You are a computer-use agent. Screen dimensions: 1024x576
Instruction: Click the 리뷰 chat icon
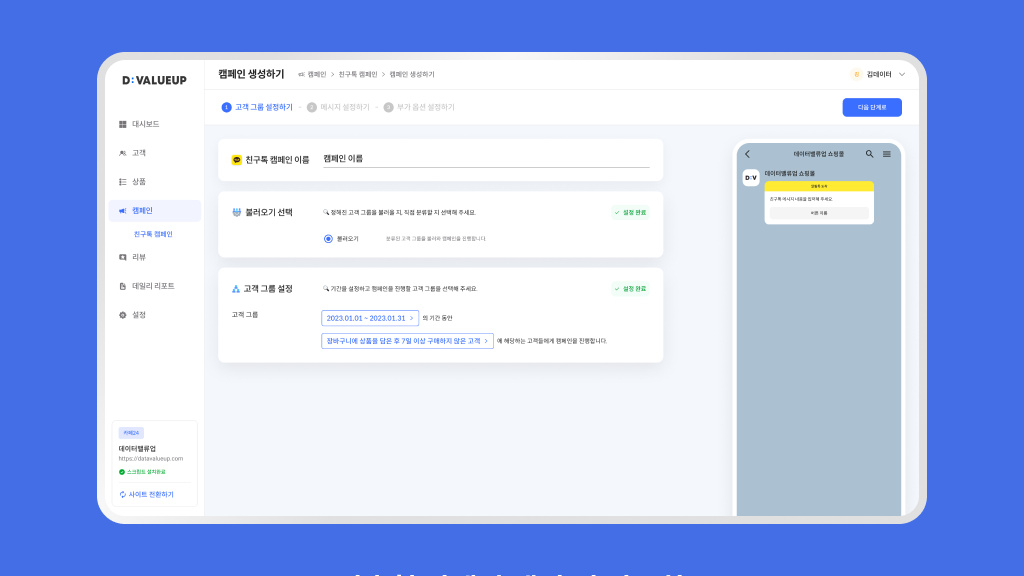[x=122, y=257]
